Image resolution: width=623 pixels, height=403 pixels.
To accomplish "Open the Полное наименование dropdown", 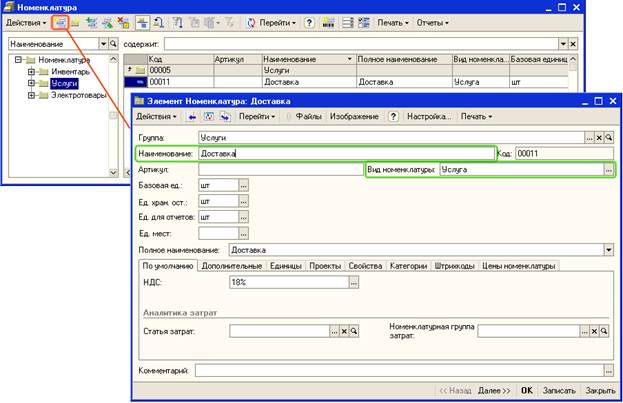I will [x=608, y=249].
